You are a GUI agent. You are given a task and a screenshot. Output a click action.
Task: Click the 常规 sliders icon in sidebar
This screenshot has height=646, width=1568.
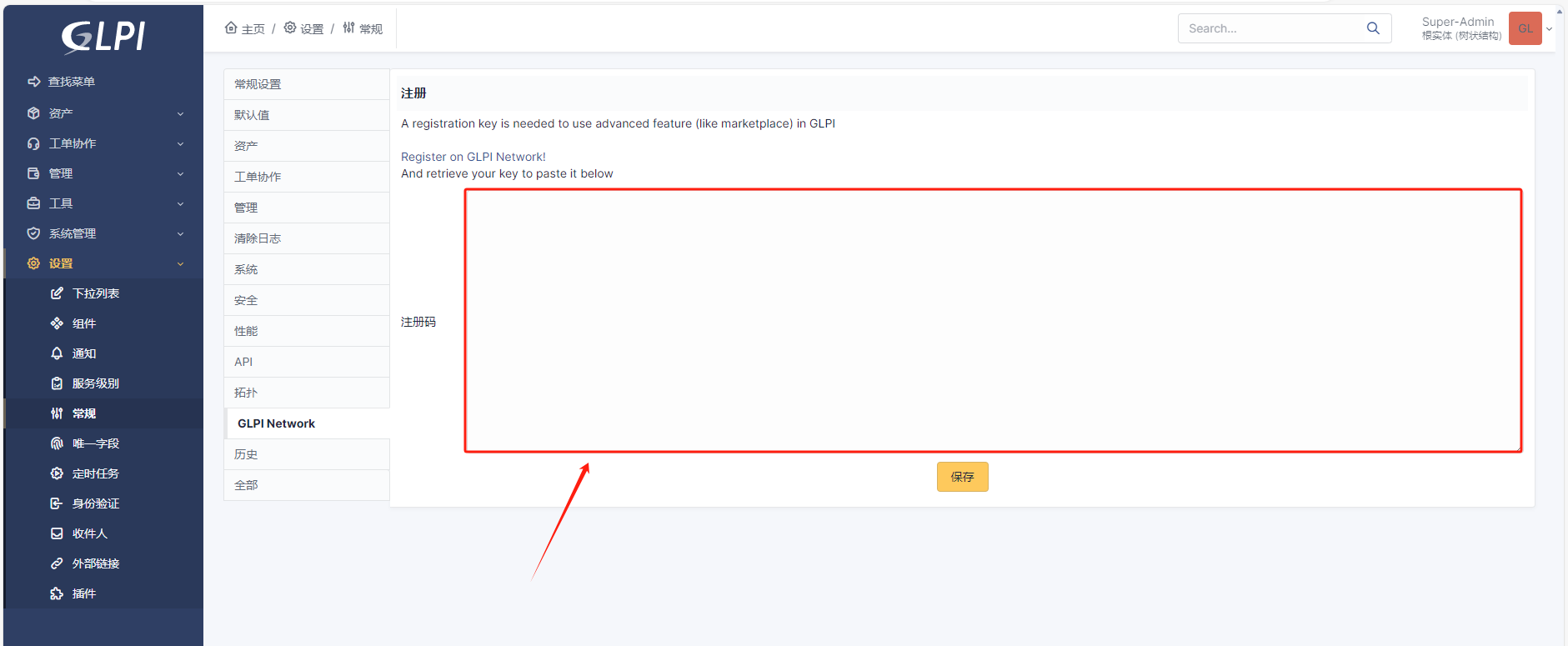pyautogui.click(x=57, y=413)
